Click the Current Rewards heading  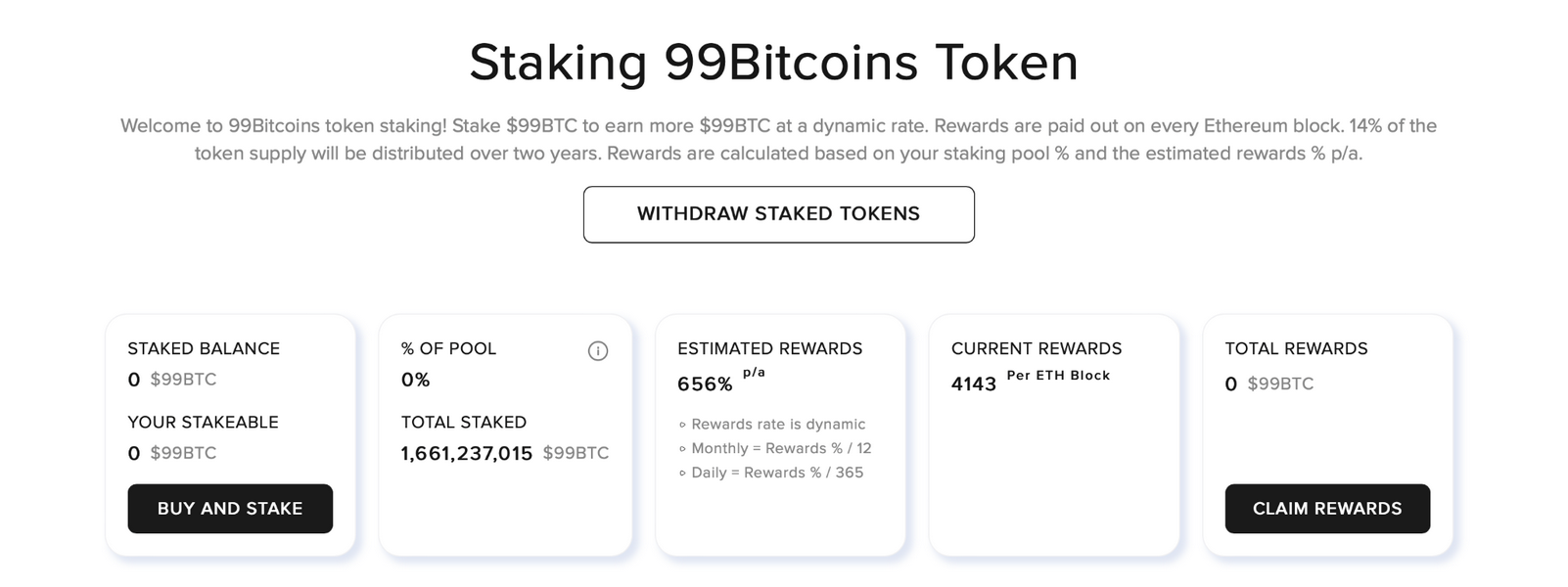[1037, 348]
